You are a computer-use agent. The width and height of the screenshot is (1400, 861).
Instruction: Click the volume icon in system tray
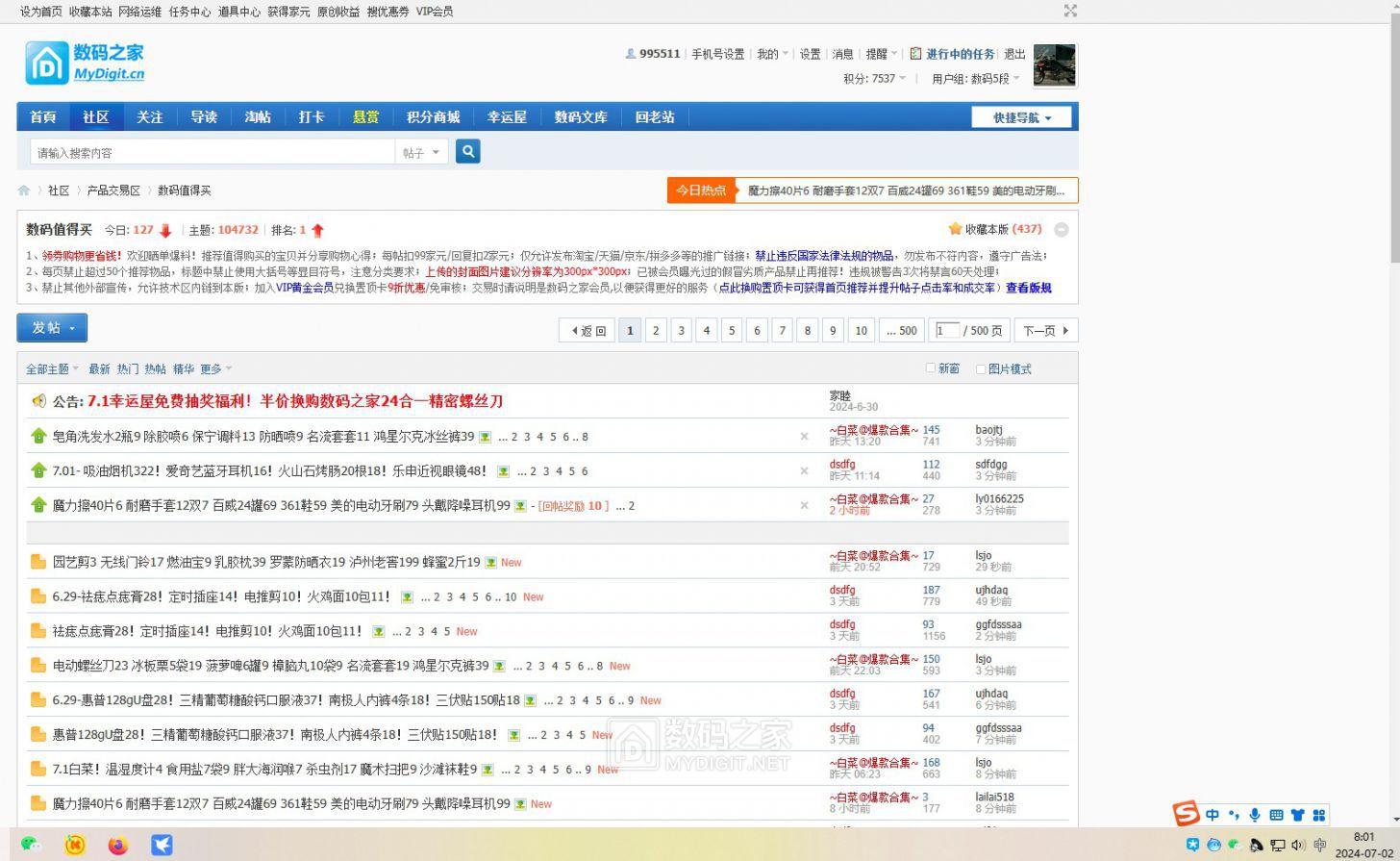pyautogui.click(x=1298, y=845)
